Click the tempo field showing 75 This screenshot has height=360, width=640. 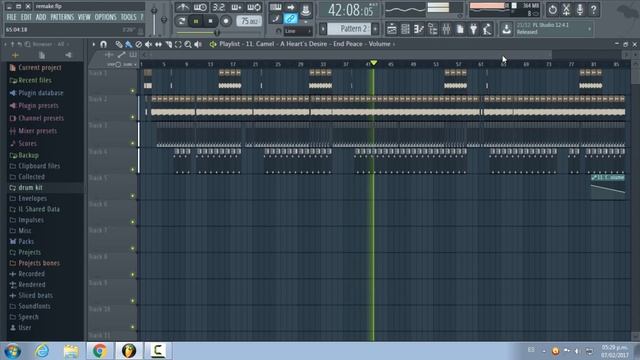pos(249,21)
